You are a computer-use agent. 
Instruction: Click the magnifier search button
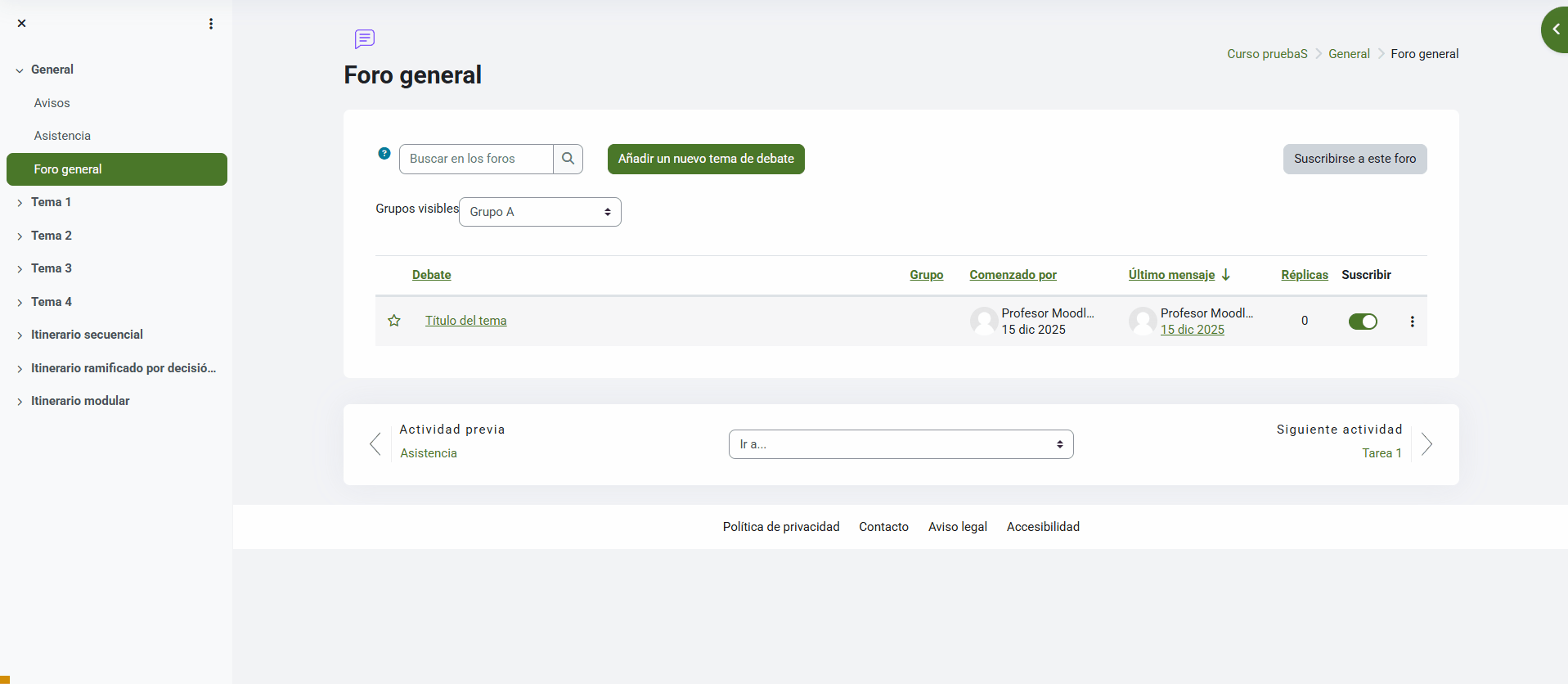click(x=568, y=159)
